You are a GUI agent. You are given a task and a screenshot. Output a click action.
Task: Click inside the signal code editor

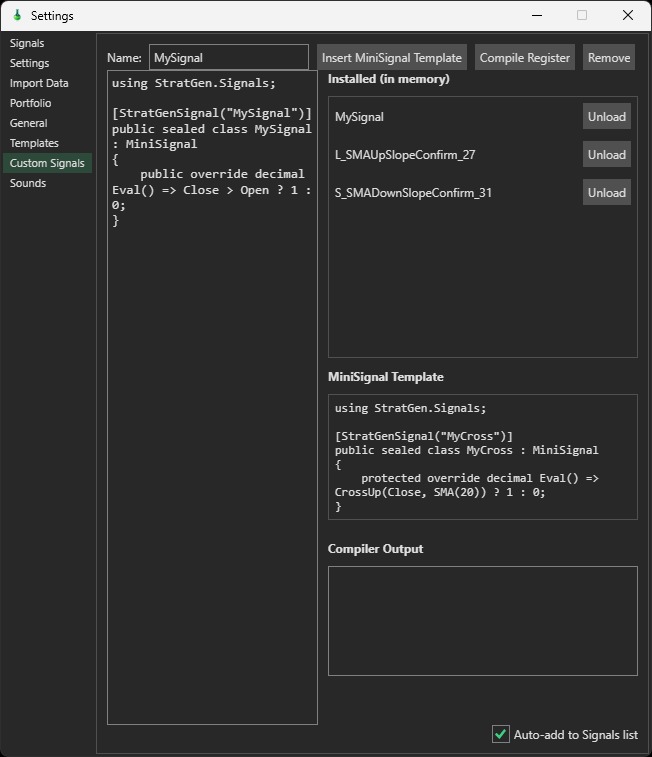212,397
